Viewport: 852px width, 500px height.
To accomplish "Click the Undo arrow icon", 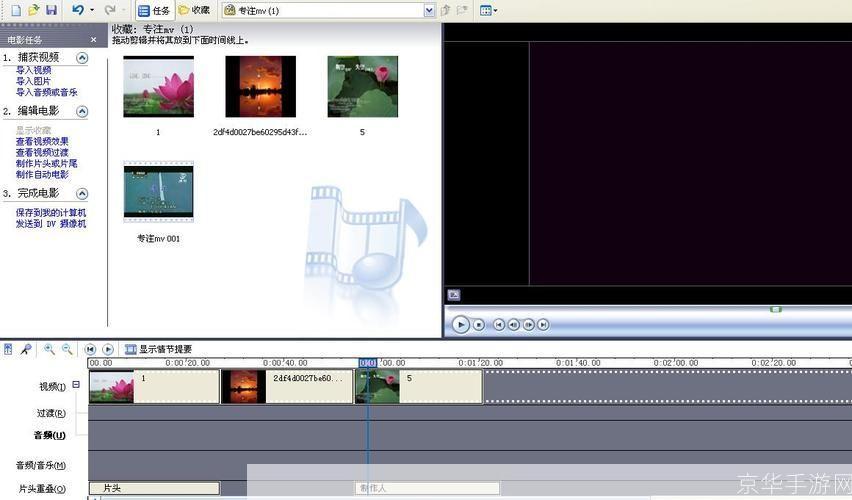I will click(x=78, y=10).
